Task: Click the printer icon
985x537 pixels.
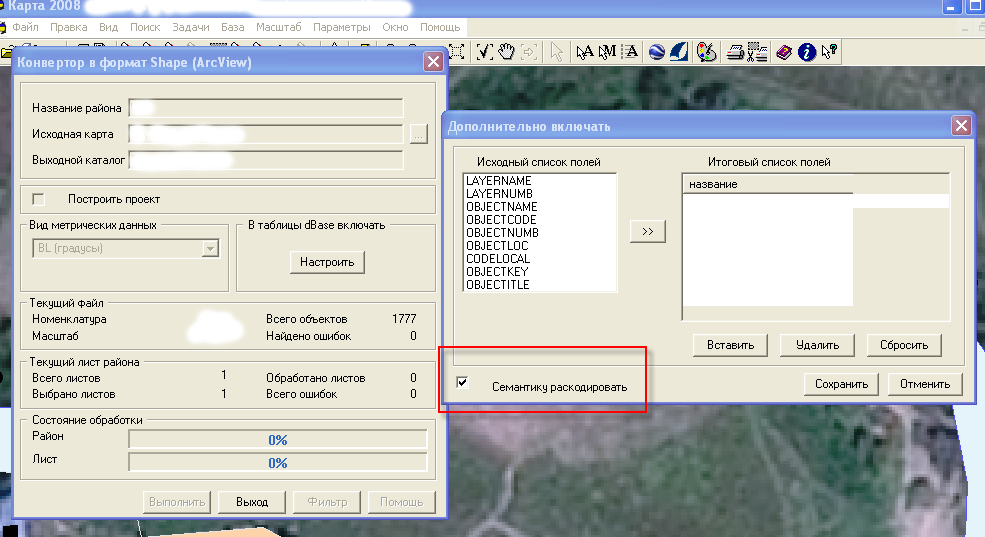Action: (x=734, y=52)
